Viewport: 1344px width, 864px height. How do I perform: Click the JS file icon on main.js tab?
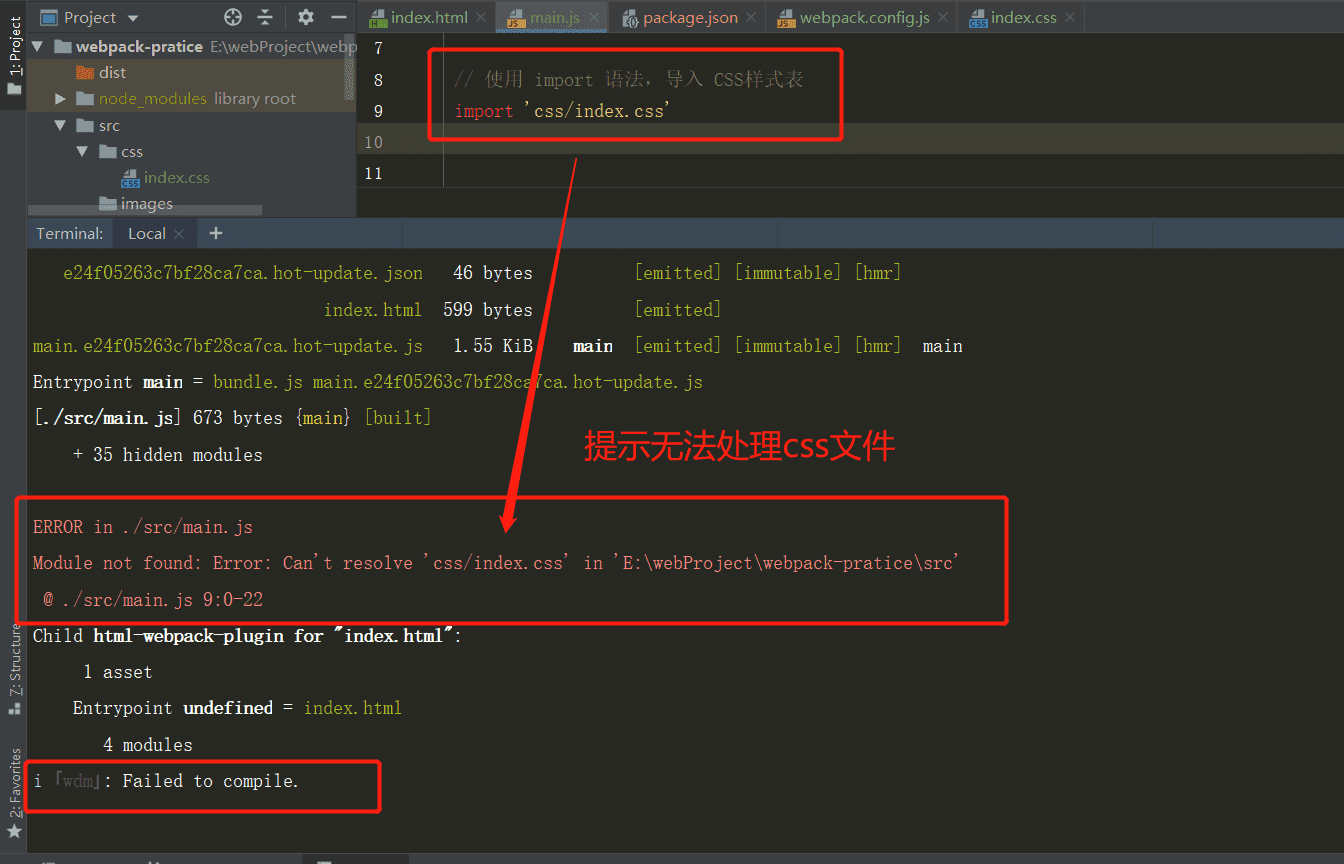click(x=516, y=18)
